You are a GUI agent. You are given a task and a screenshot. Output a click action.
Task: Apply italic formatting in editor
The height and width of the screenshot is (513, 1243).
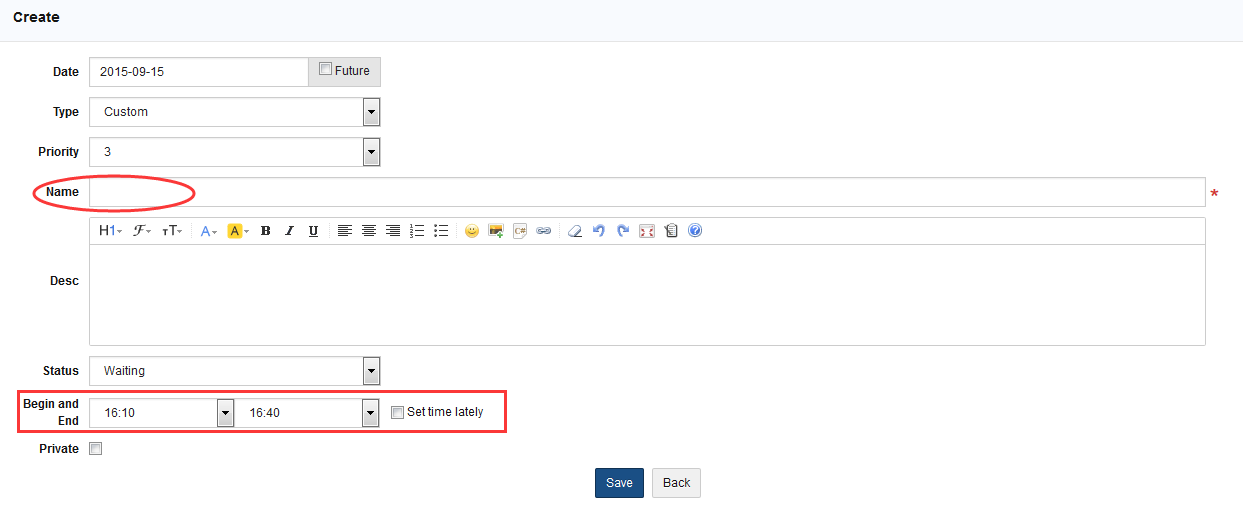pos(289,231)
